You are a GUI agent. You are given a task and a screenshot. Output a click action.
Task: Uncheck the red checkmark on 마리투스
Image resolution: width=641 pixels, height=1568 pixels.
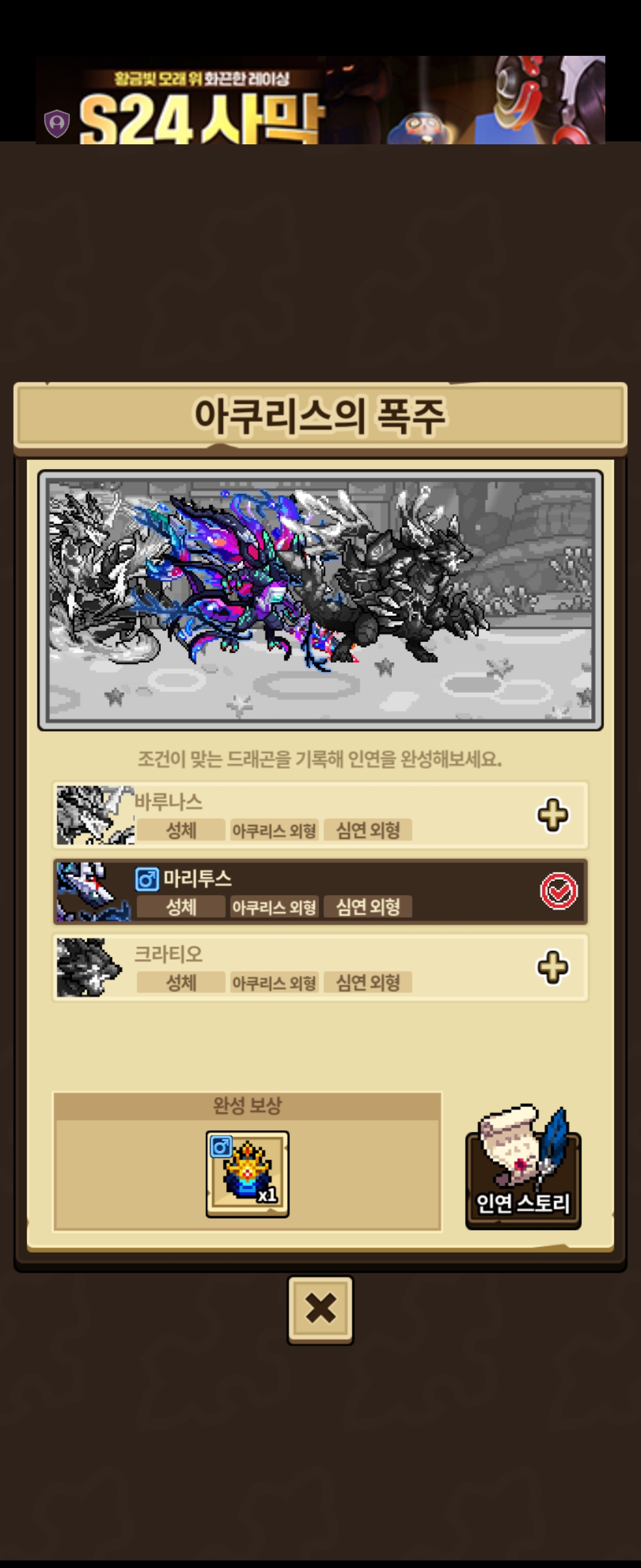pos(559,891)
